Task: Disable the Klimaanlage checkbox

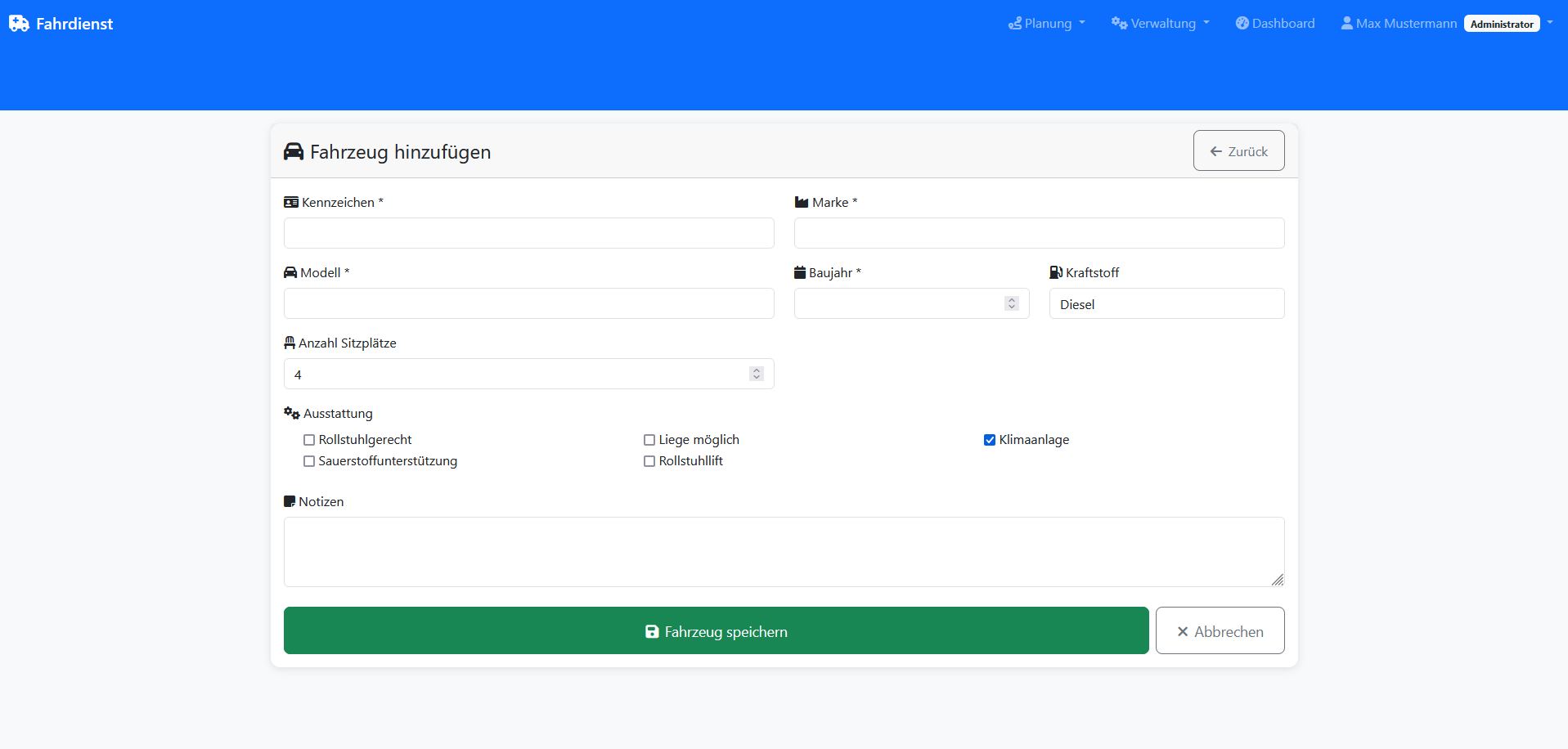Action: click(x=989, y=440)
